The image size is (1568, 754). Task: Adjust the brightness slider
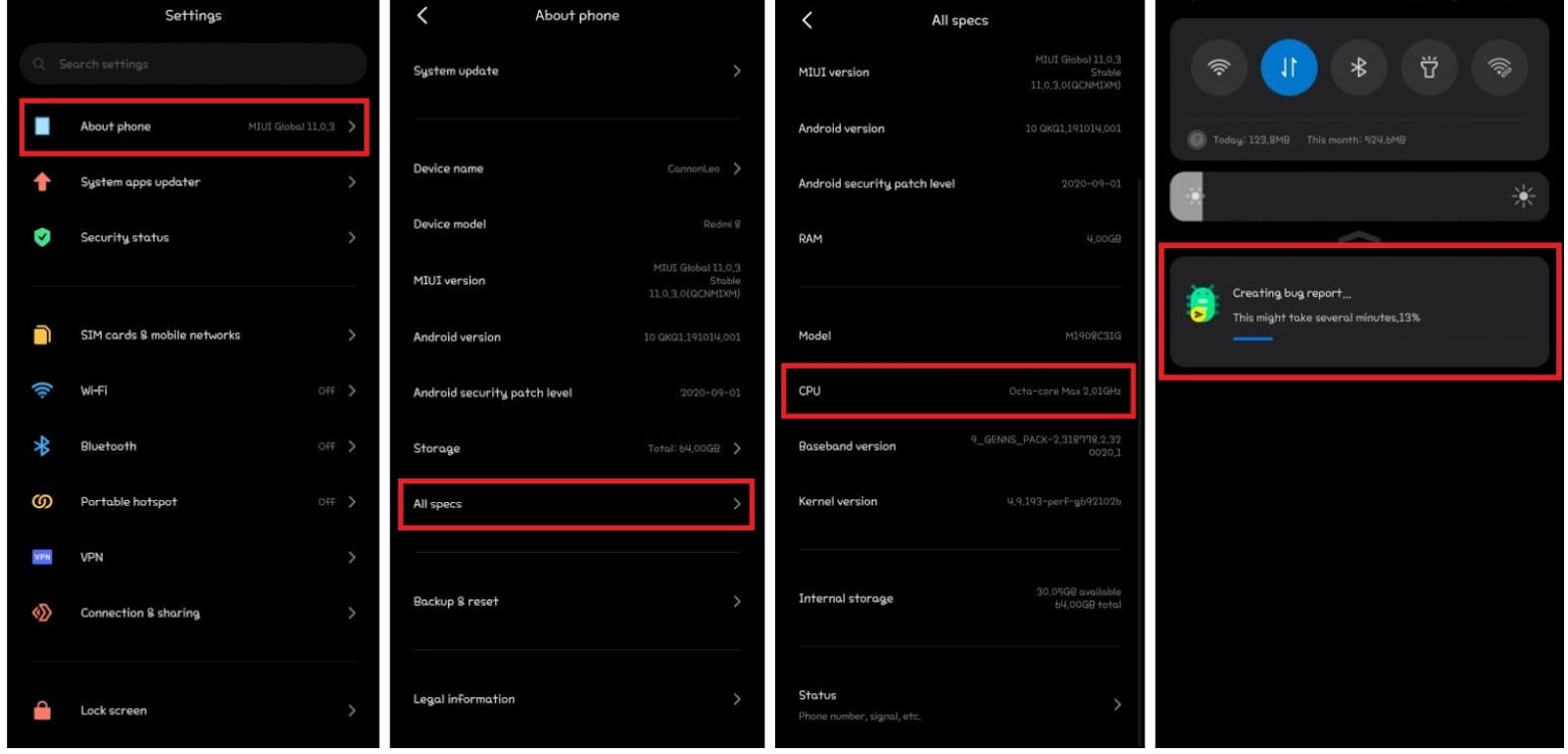click(1359, 196)
